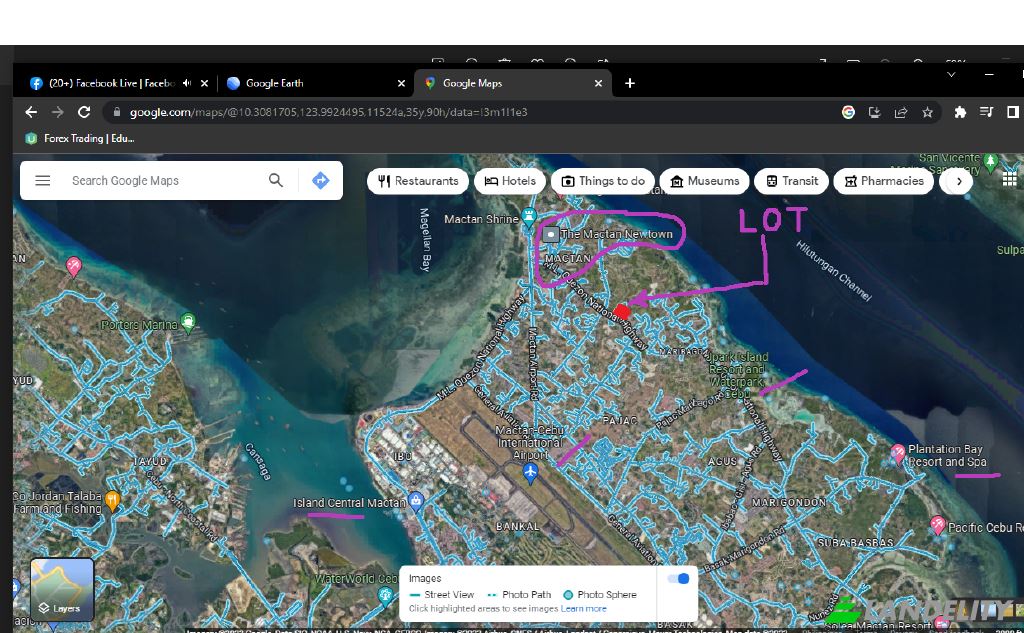The width and height of the screenshot is (1024, 633).
Task: Open the browser extensions puzzle icon
Action: click(x=961, y=112)
